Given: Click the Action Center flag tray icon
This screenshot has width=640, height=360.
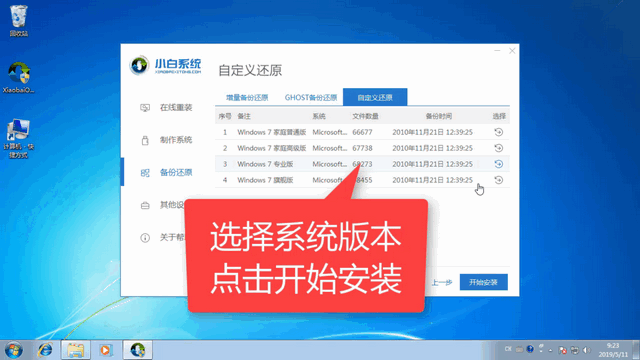Looking at the screenshot, I should click(562, 350).
